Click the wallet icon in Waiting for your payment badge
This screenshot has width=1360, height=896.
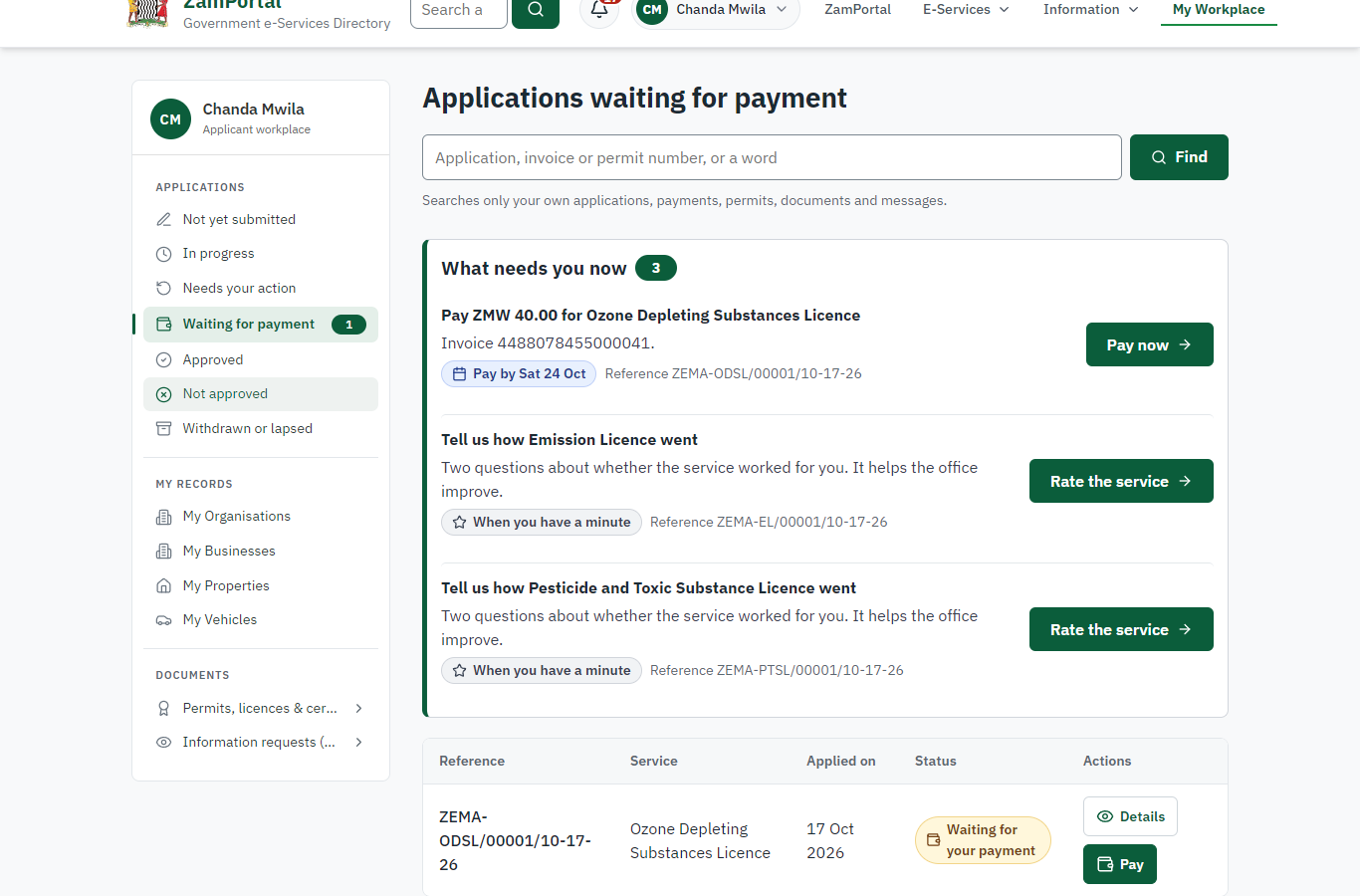[933, 840]
